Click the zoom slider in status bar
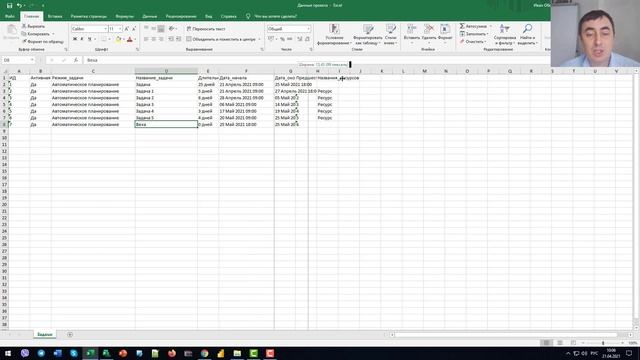640x360 pixels. pyautogui.click(x=603, y=343)
